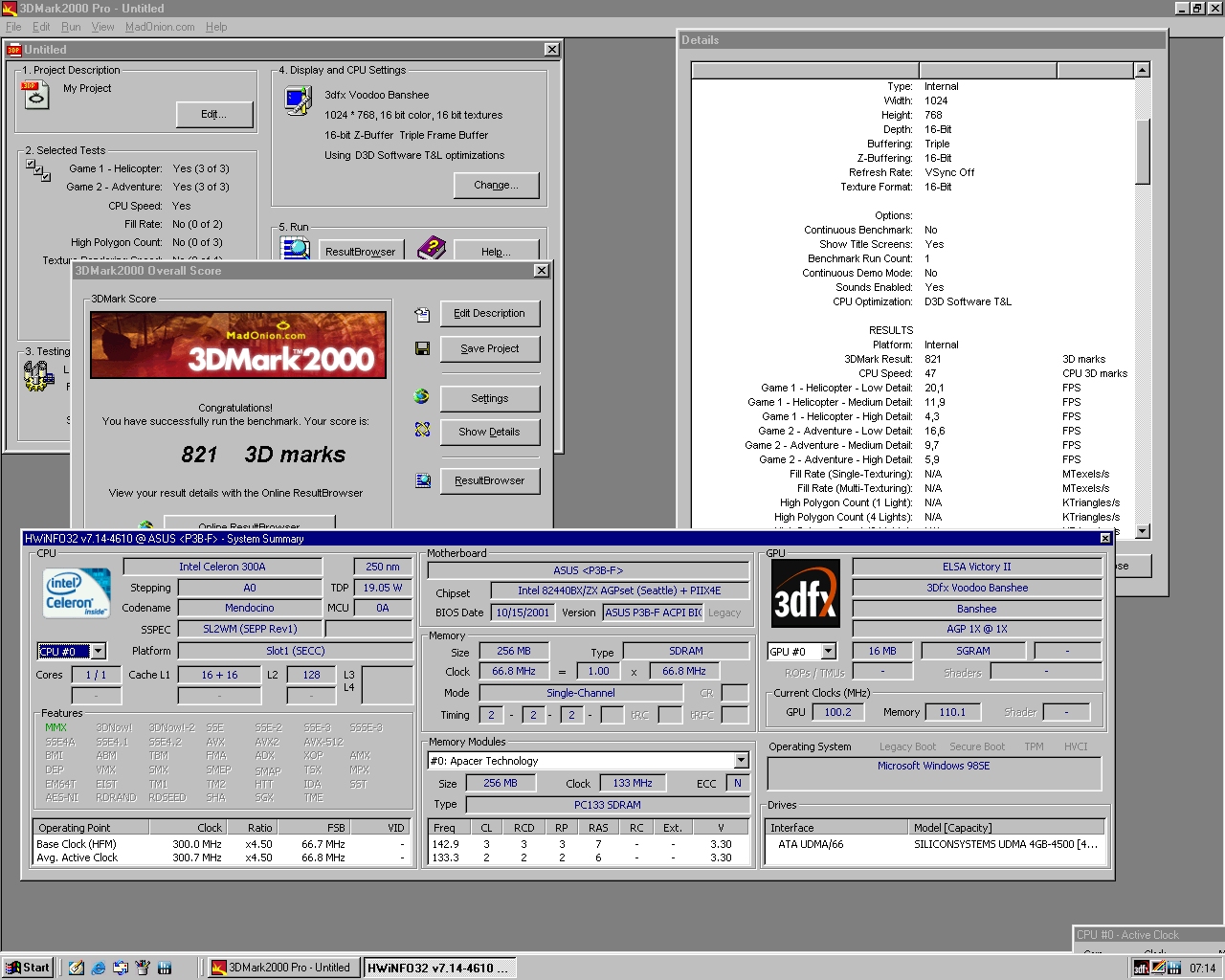Viewport: 1225px width, 980px height.
Task: Click the last quick launch icon before the taskbar buttons
Action: pyautogui.click(x=165, y=968)
